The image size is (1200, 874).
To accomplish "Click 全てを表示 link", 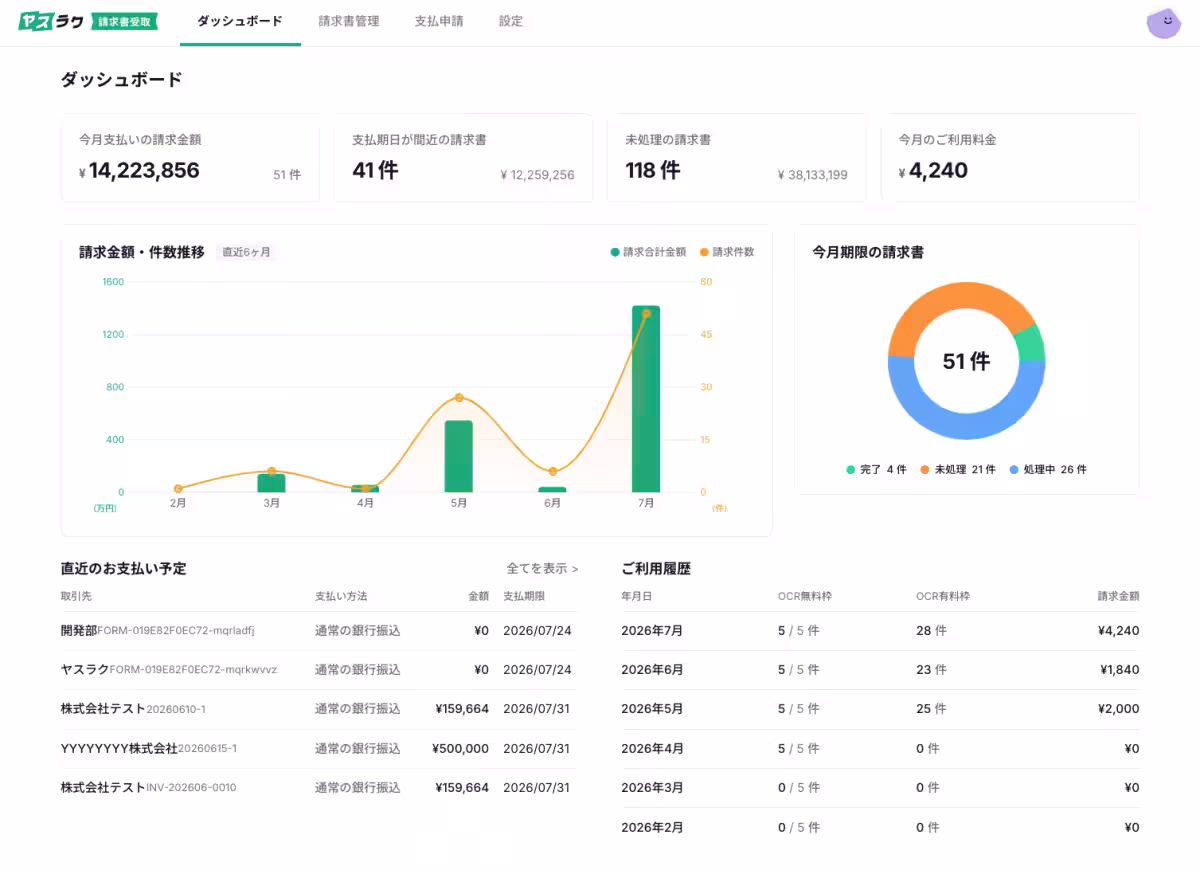I will 542,568.
